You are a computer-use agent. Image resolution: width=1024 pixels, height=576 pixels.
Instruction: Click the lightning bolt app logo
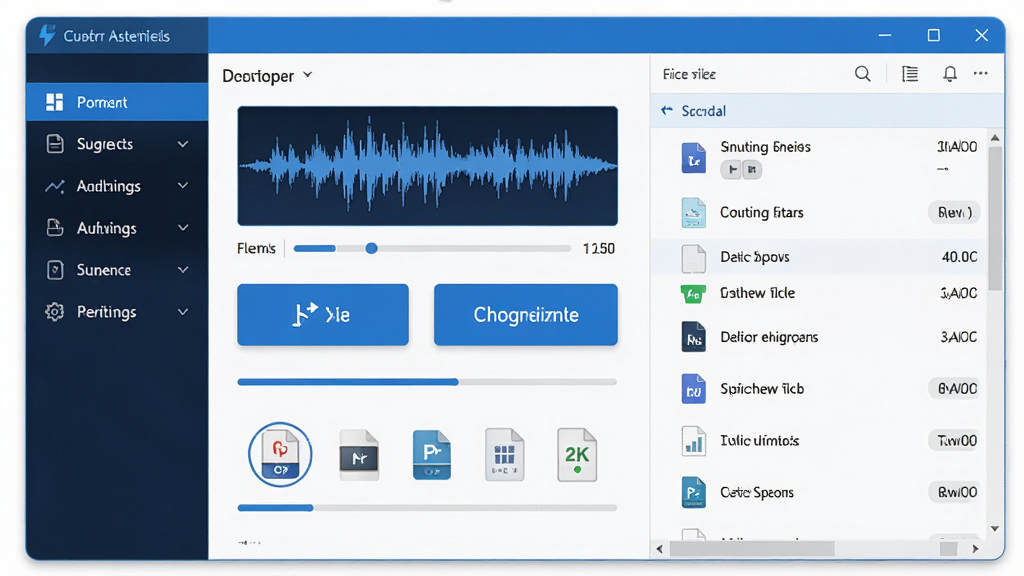(x=47, y=35)
